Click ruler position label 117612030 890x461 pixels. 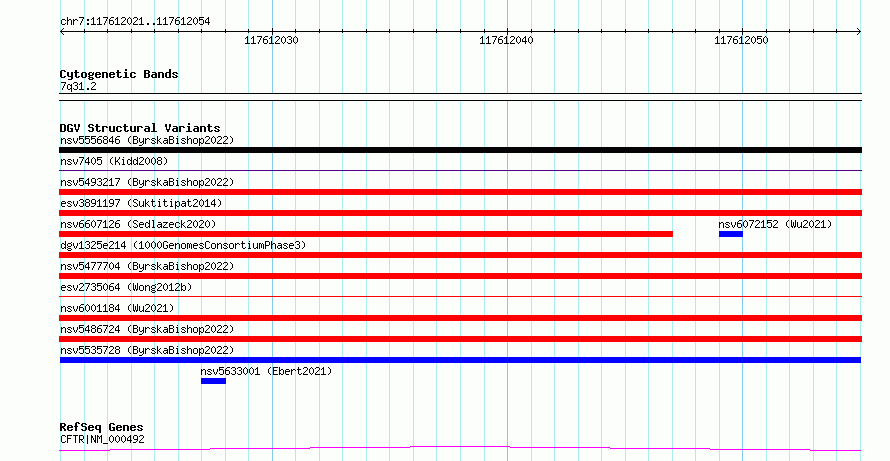point(271,40)
